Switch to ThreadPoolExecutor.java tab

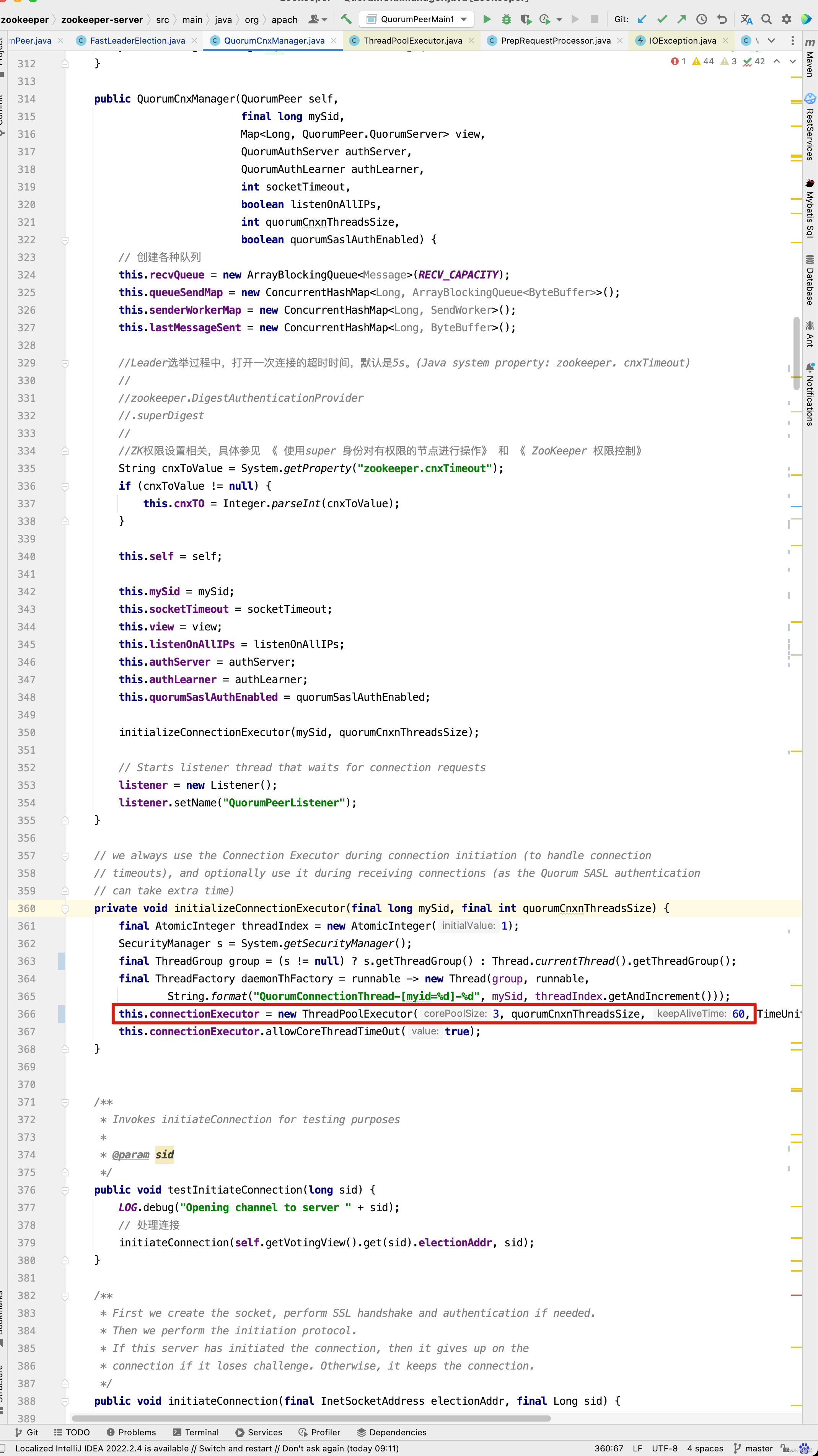coord(413,41)
